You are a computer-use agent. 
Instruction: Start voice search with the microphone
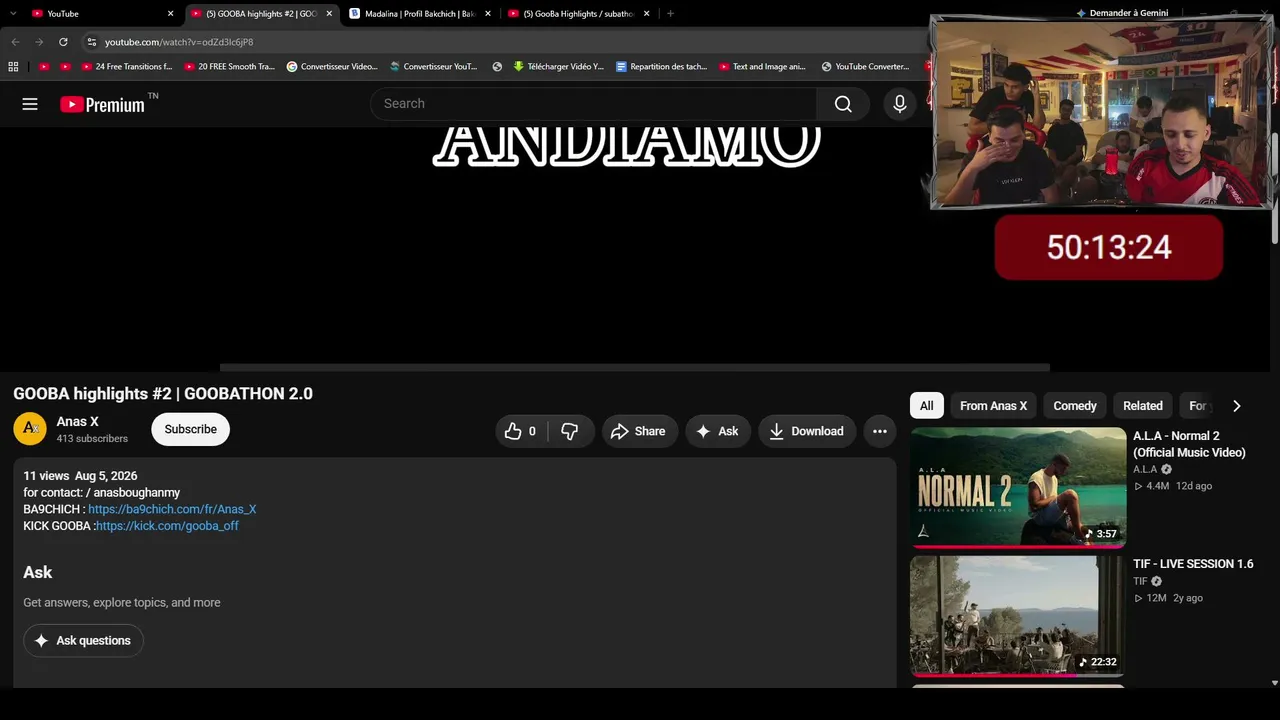(x=900, y=104)
